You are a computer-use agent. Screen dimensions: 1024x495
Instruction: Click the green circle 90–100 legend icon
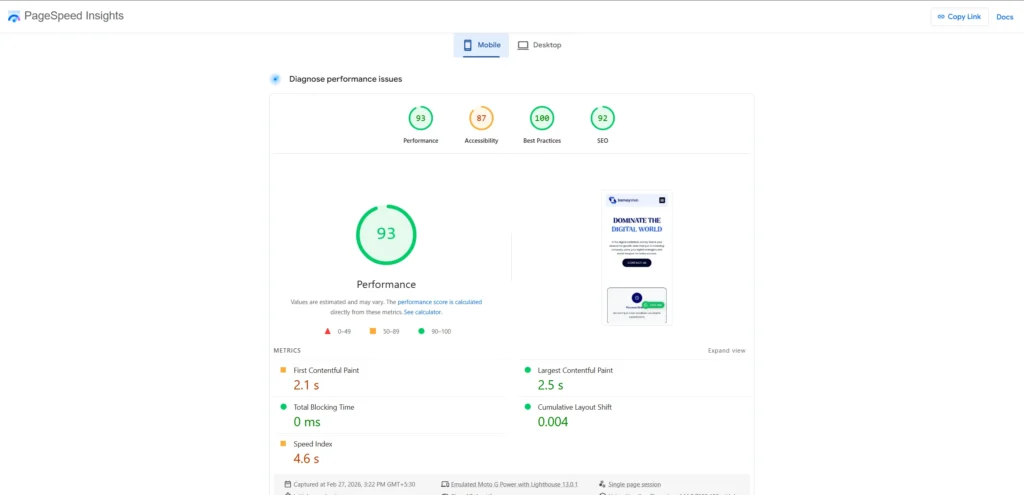click(421, 331)
